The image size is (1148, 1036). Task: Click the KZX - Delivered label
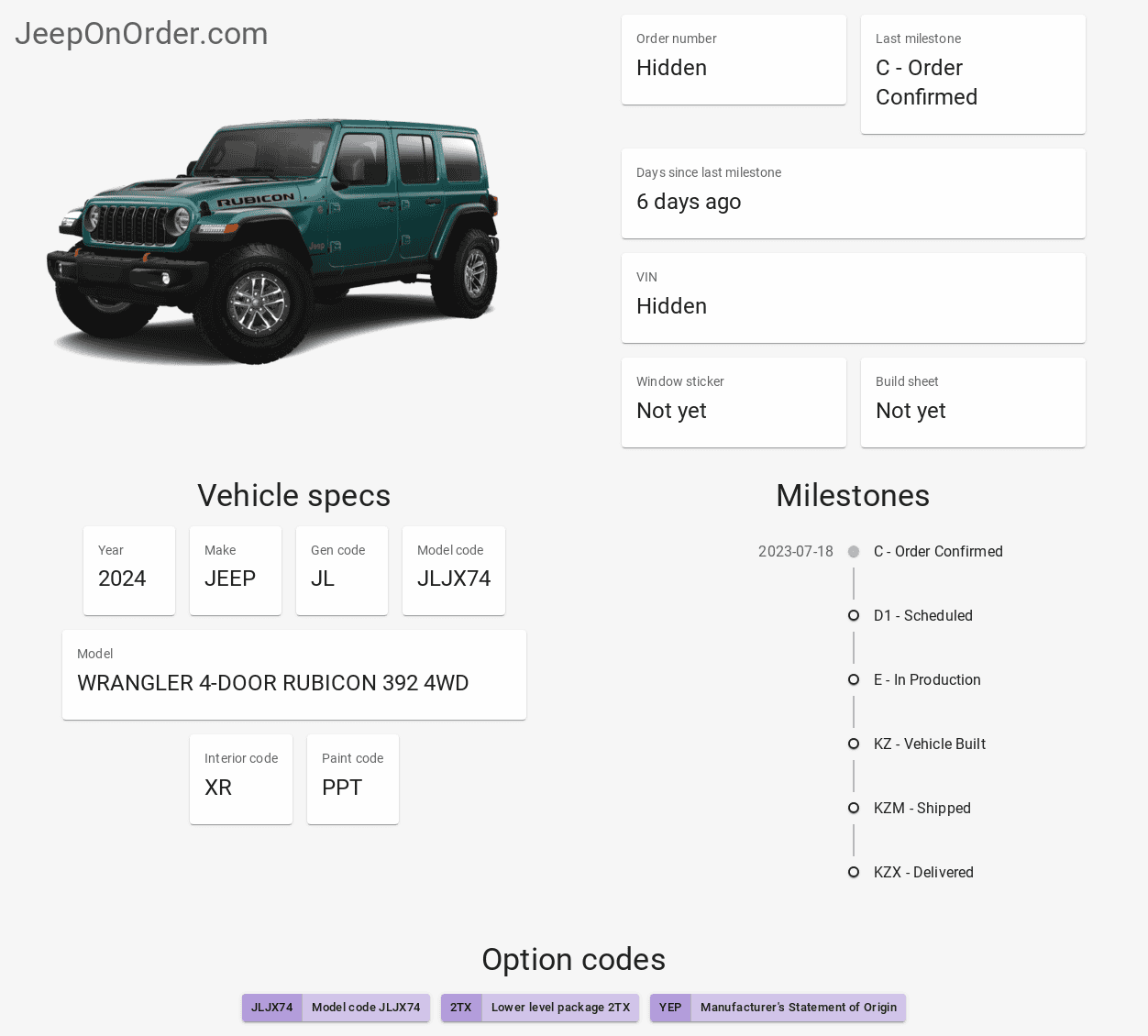pos(923,873)
